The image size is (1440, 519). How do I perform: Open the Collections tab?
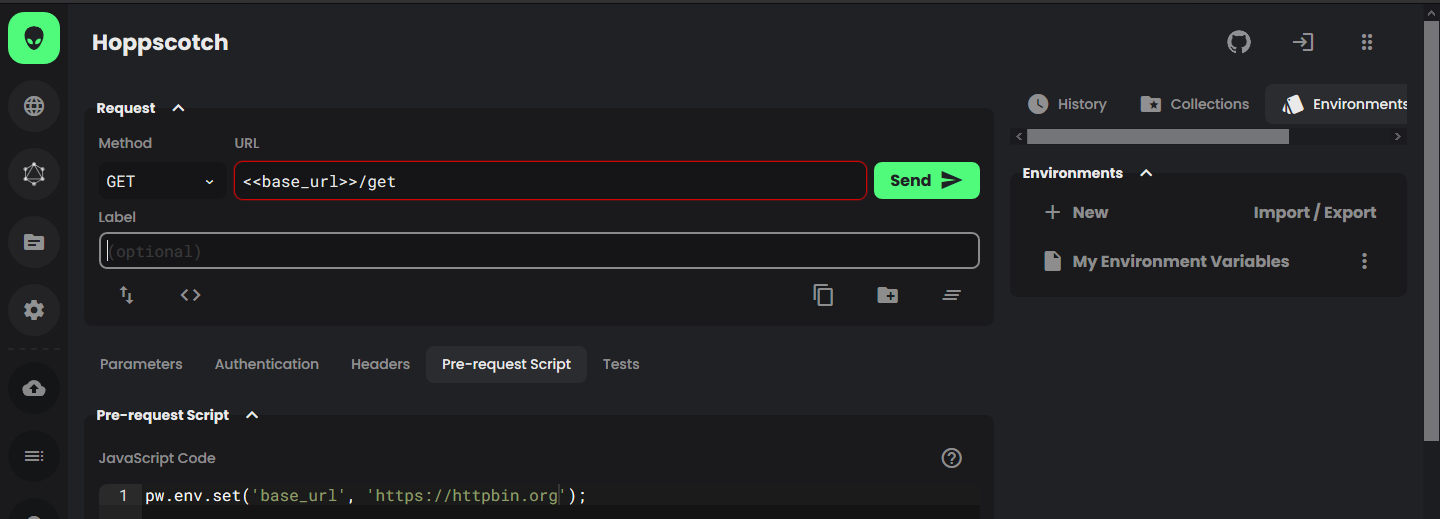1194,104
